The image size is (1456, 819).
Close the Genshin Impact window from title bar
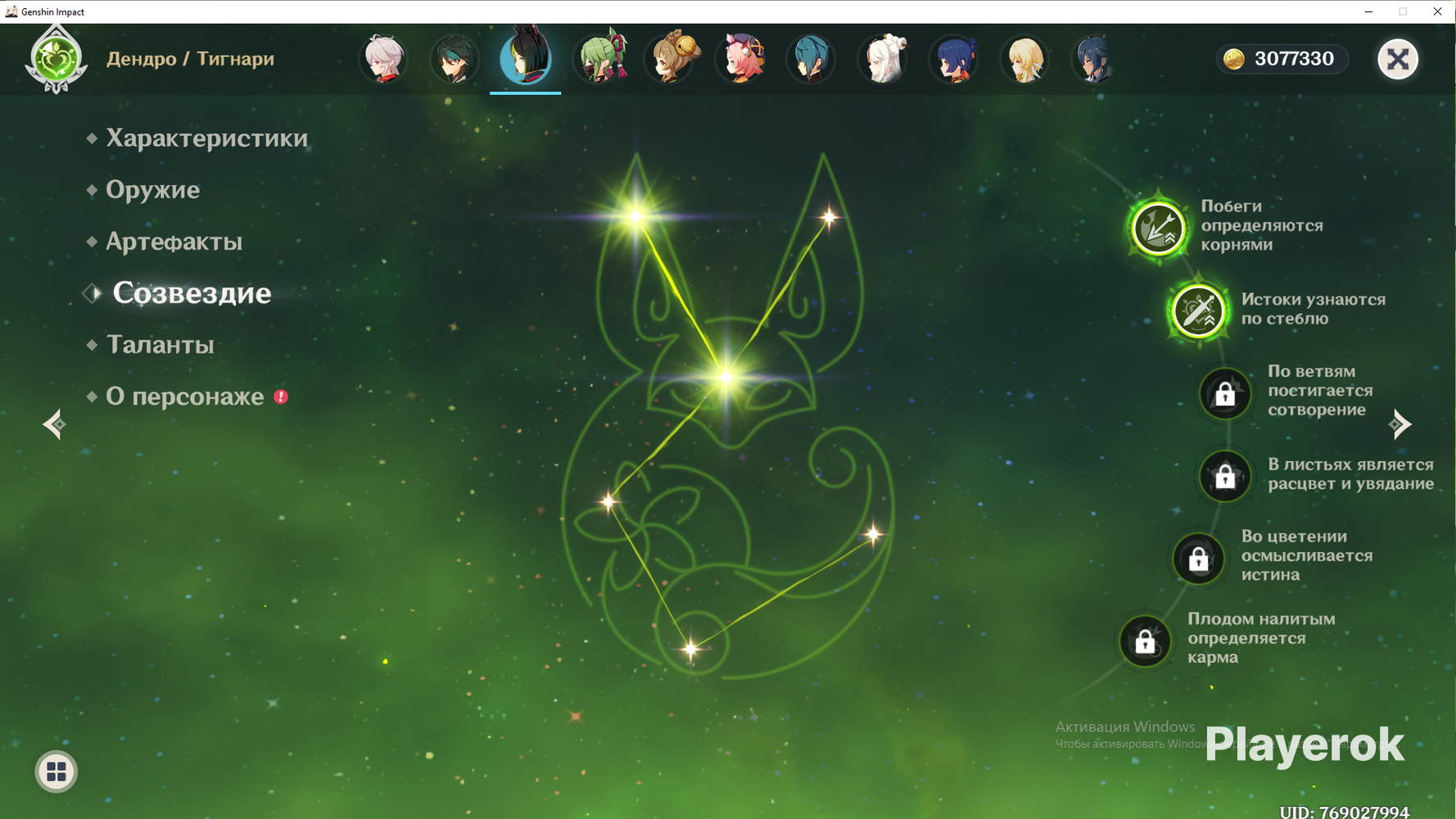click(x=1437, y=11)
